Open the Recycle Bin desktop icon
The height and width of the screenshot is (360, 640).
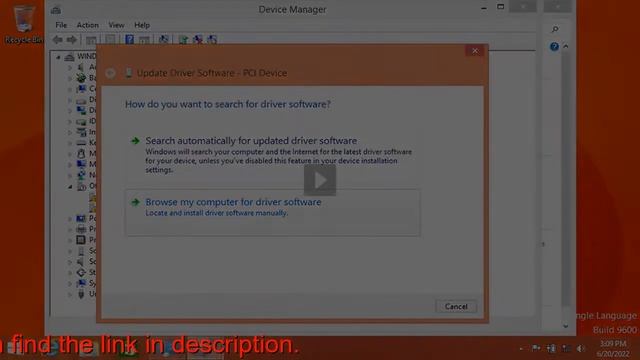(23, 23)
